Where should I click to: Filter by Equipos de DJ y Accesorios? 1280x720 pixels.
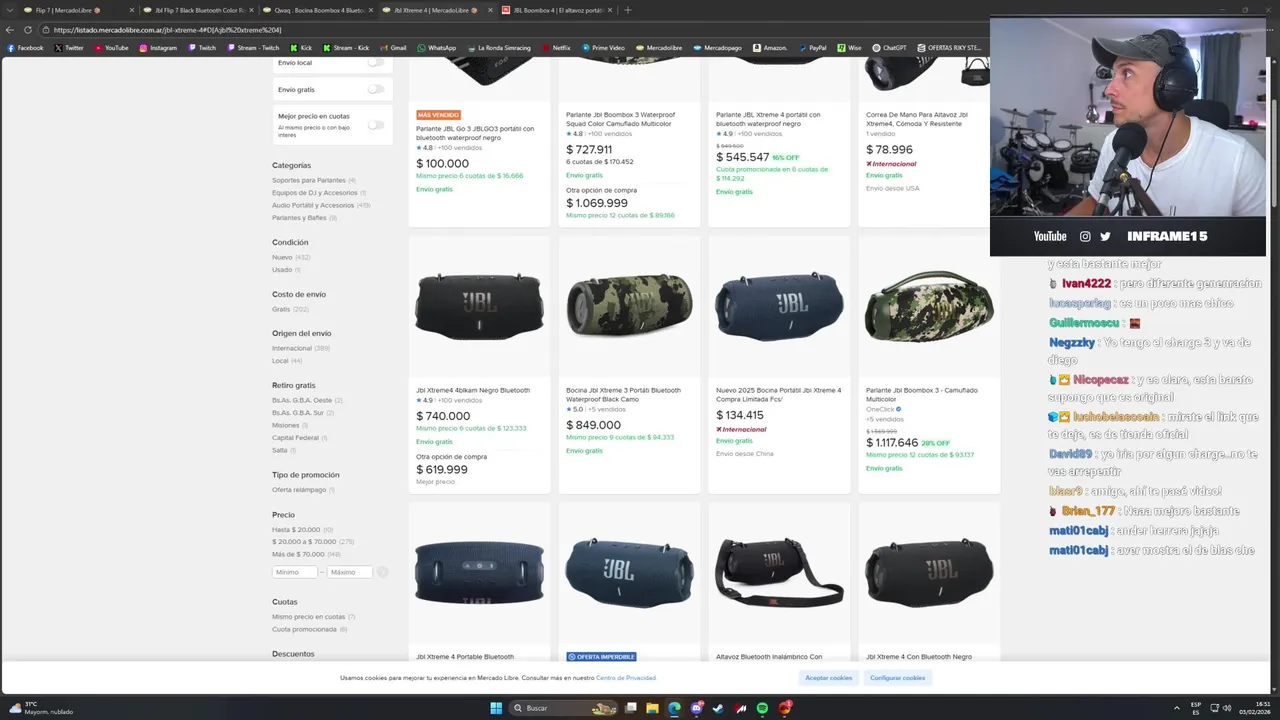[315, 192]
